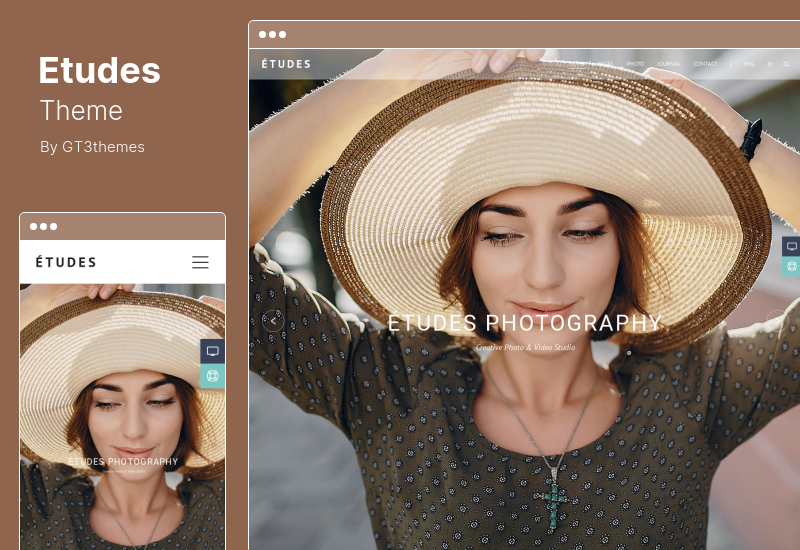Click the 'Etudes' title heading
Image resolution: width=800 pixels, height=550 pixels.
[99, 70]
